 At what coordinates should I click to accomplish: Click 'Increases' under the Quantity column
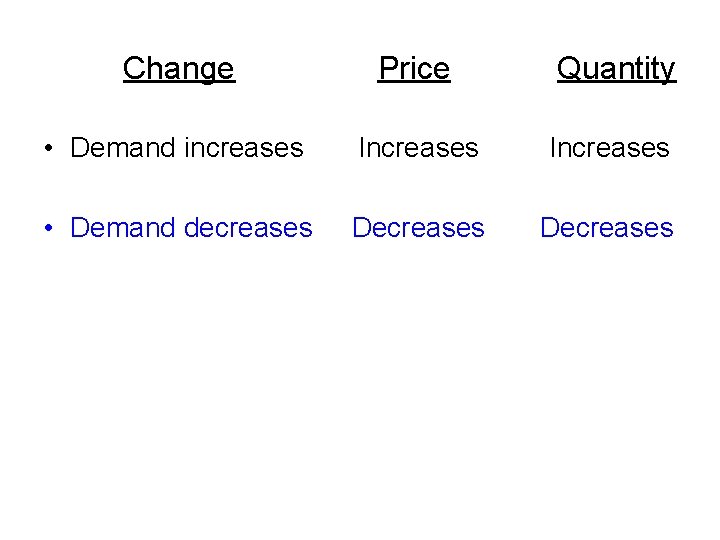click(610, 148)
